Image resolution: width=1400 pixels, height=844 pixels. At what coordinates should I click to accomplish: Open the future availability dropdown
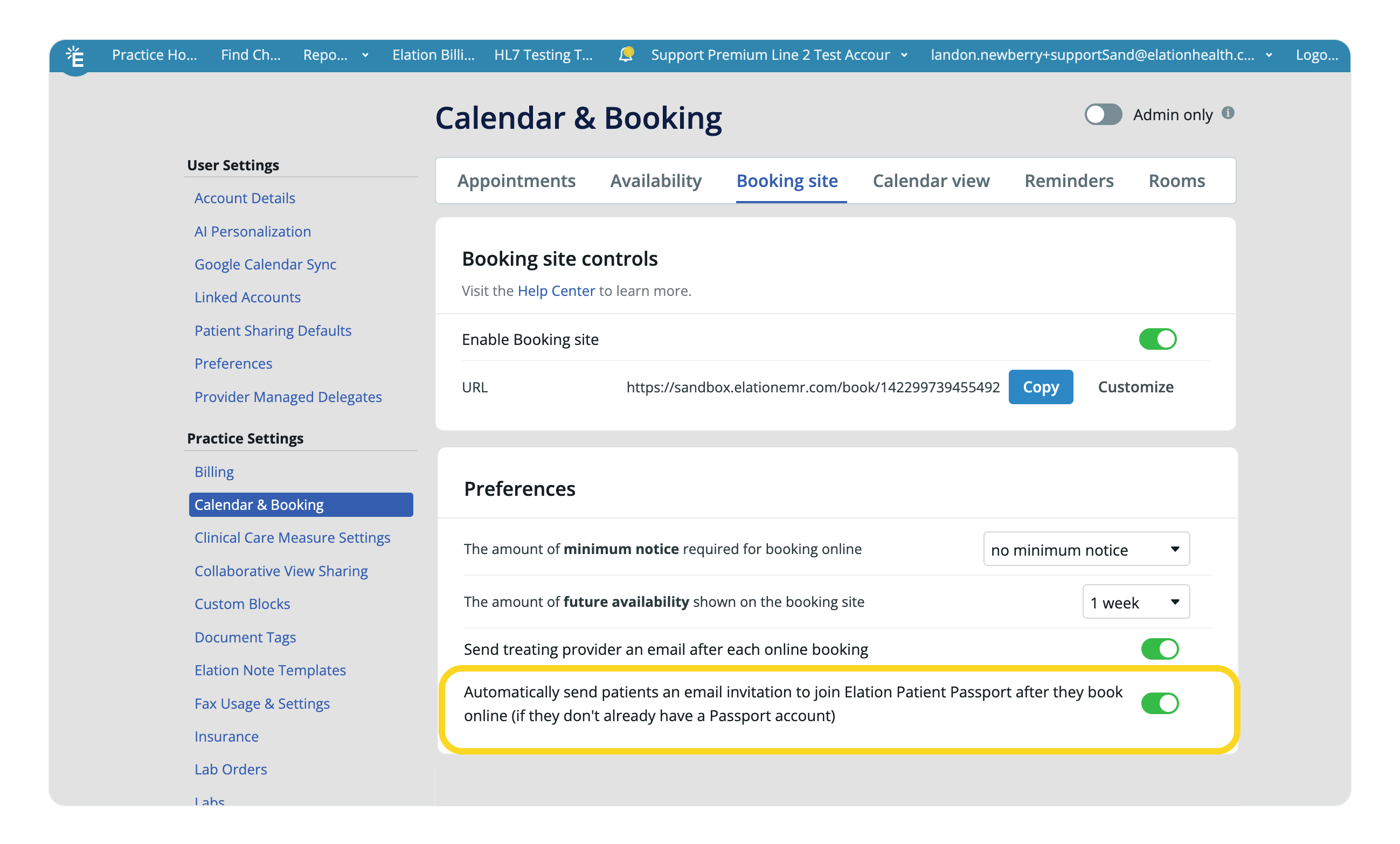(x=1136, y=602)
